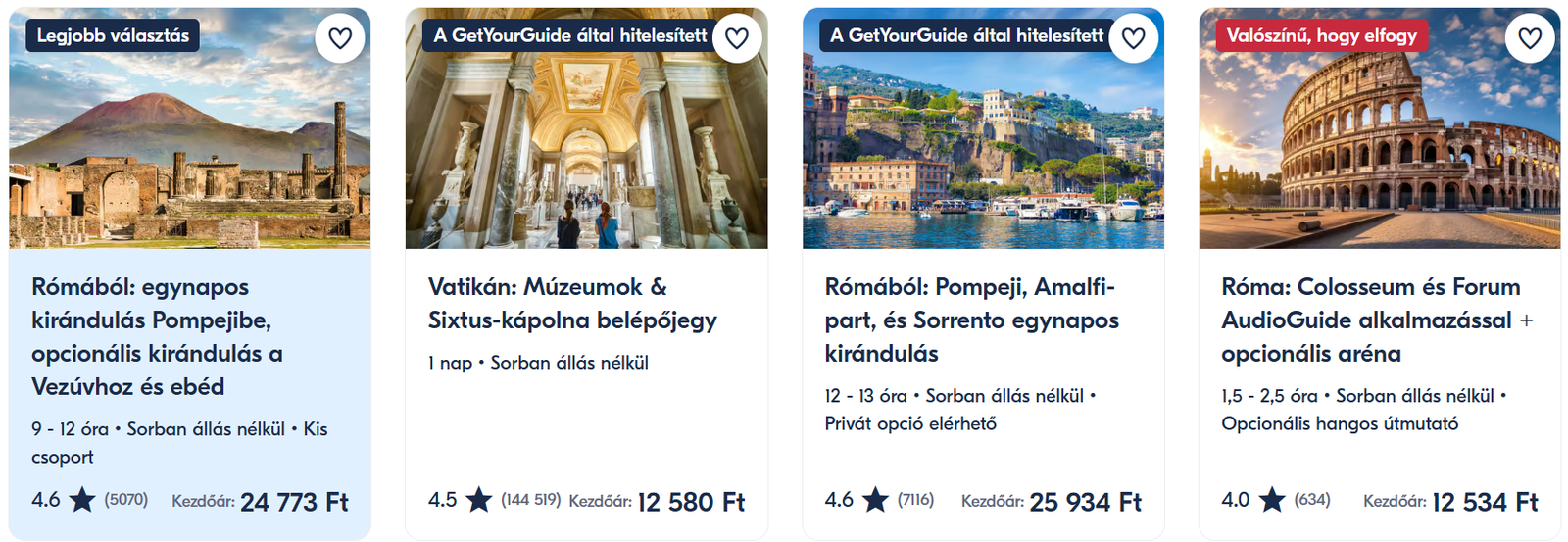This screenshot has height=542, width=1568.
Task: Add Colosseum és Forum tour to wishlist
Action: 1530,38
